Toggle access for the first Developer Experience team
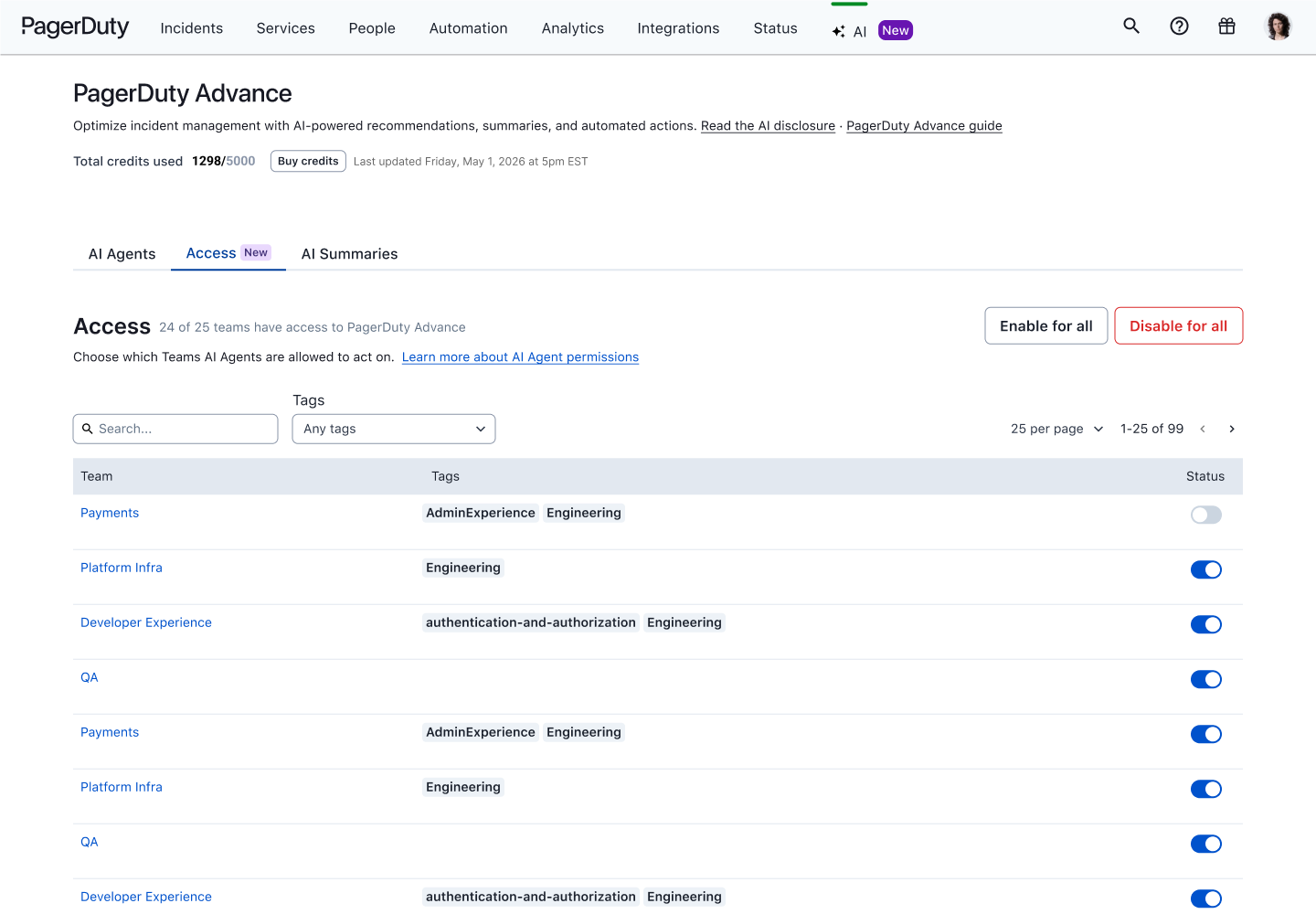Image resolution: width=1316 pixels, height=914 pixels. (1206, 624)
